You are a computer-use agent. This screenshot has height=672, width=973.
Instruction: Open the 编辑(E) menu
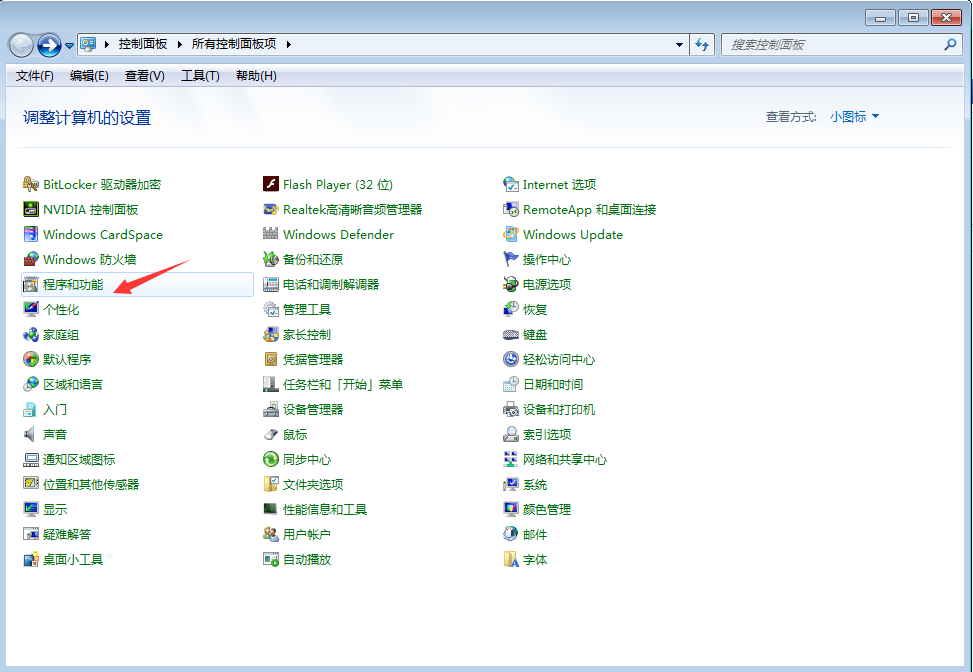tap(89, 76)
